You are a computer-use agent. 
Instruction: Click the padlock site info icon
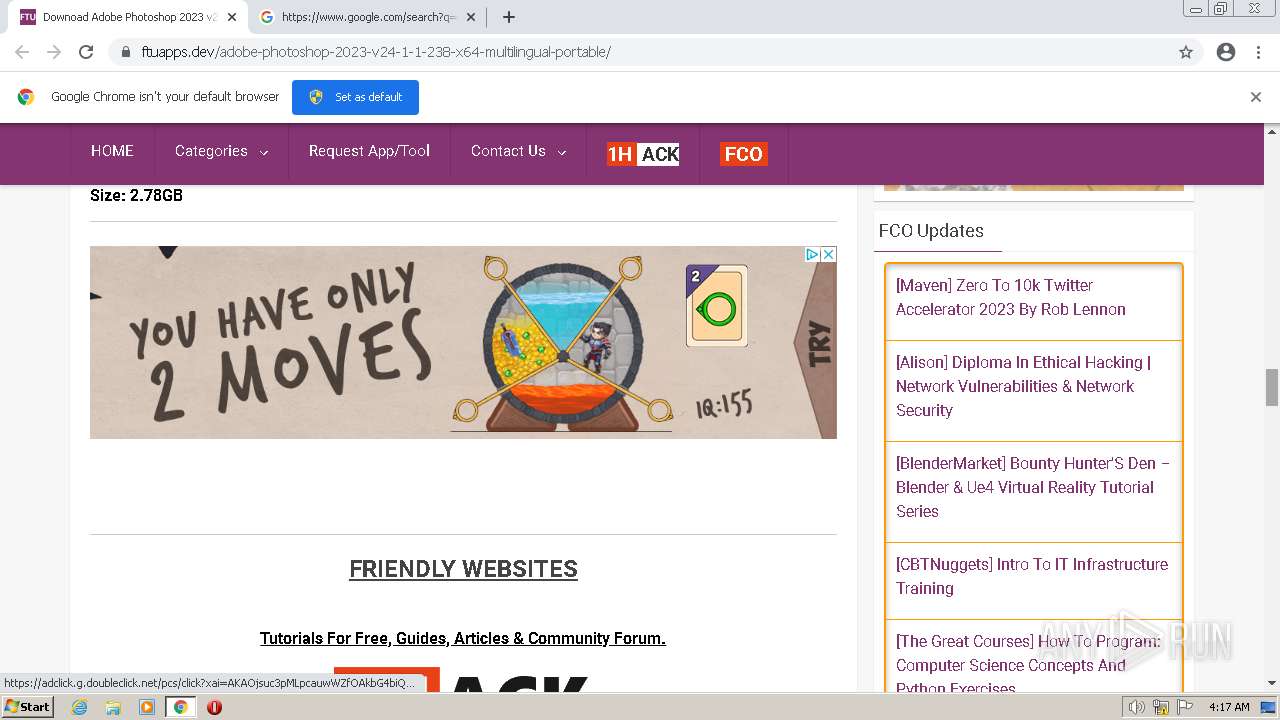(x=126, y=52)
